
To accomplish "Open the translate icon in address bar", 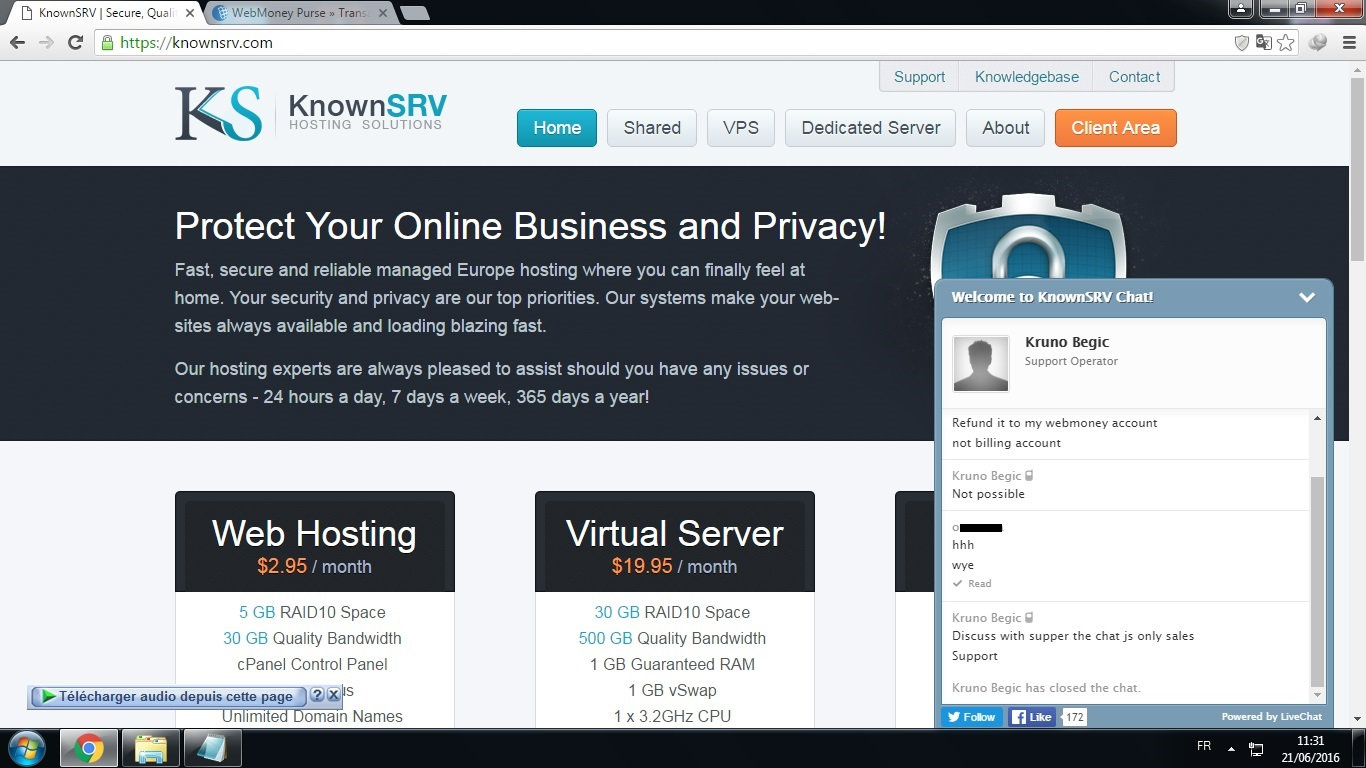I will [x=1264, y=43].
